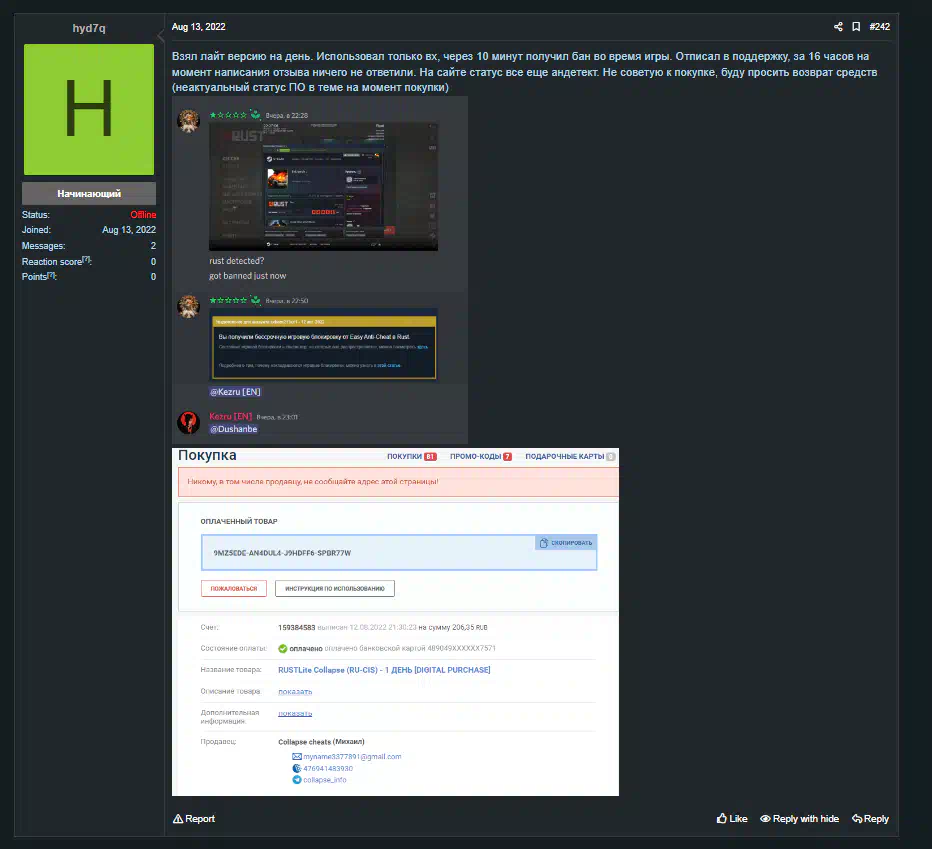
Task: Click the Joined date Aug 13, 2022 in sidebar
Action: tap(129, 230)
